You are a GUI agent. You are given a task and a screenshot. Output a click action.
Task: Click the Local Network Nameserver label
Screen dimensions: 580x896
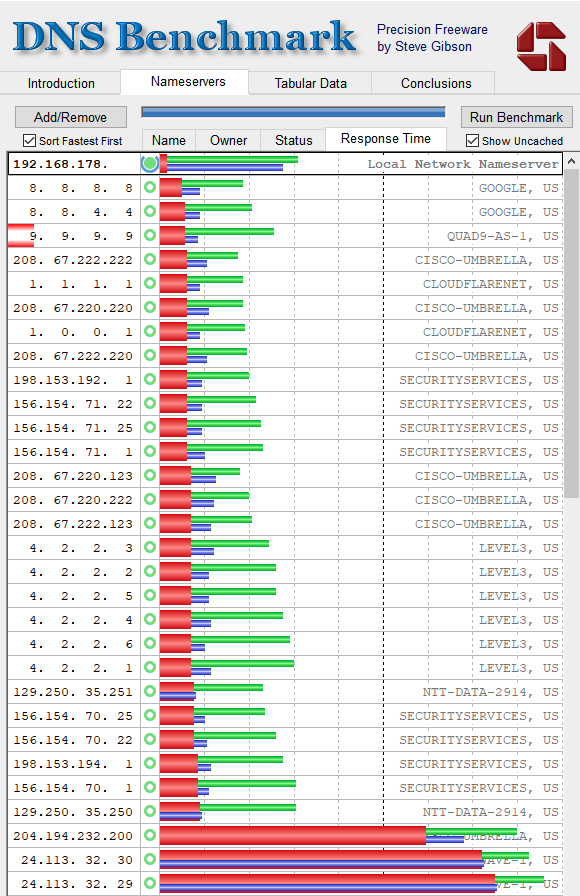tap(463, 164)
